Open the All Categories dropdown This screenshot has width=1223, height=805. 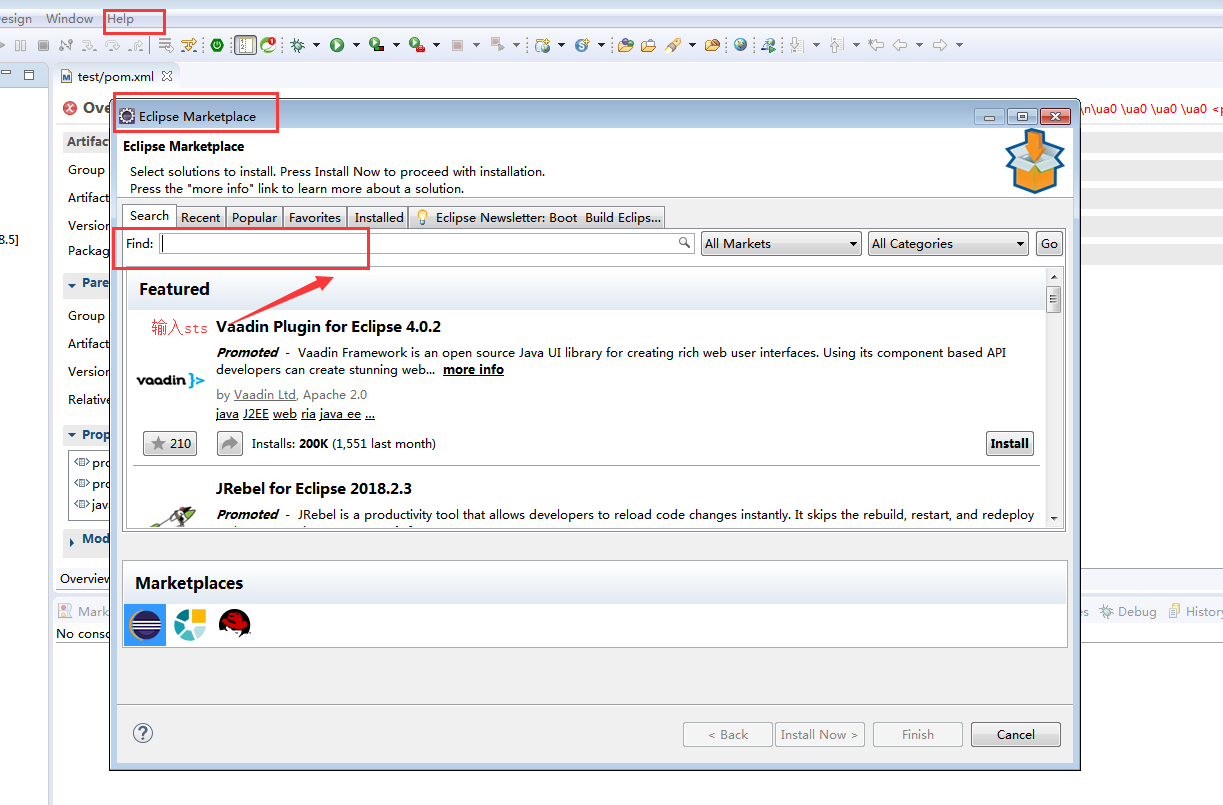[948, 243]
